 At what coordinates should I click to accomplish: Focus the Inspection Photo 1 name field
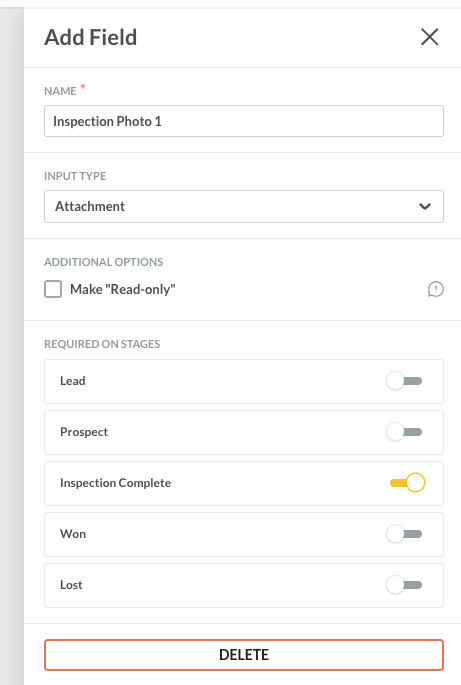click(x=244, y=121)
